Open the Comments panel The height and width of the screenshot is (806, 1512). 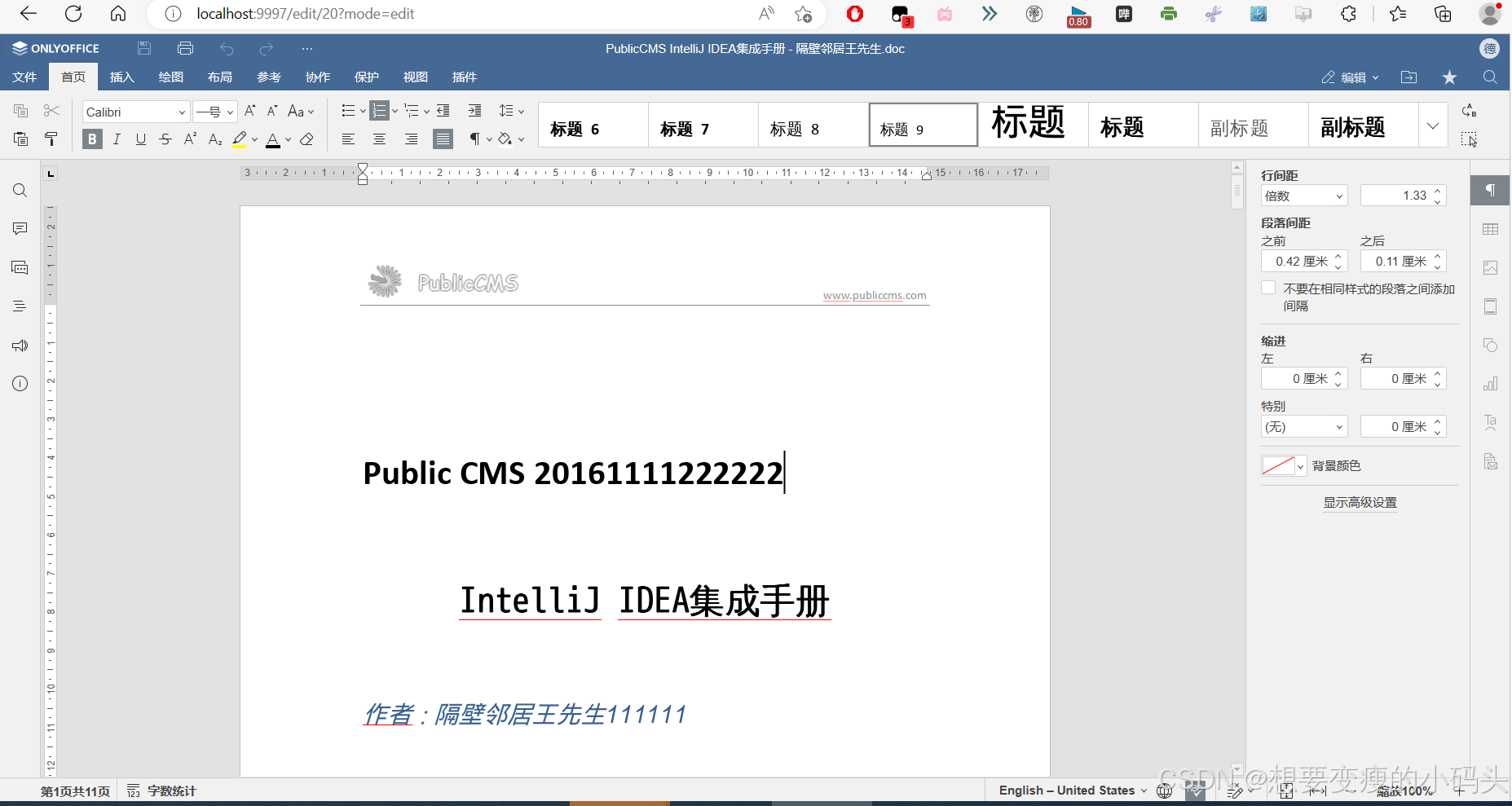(20, 228)
